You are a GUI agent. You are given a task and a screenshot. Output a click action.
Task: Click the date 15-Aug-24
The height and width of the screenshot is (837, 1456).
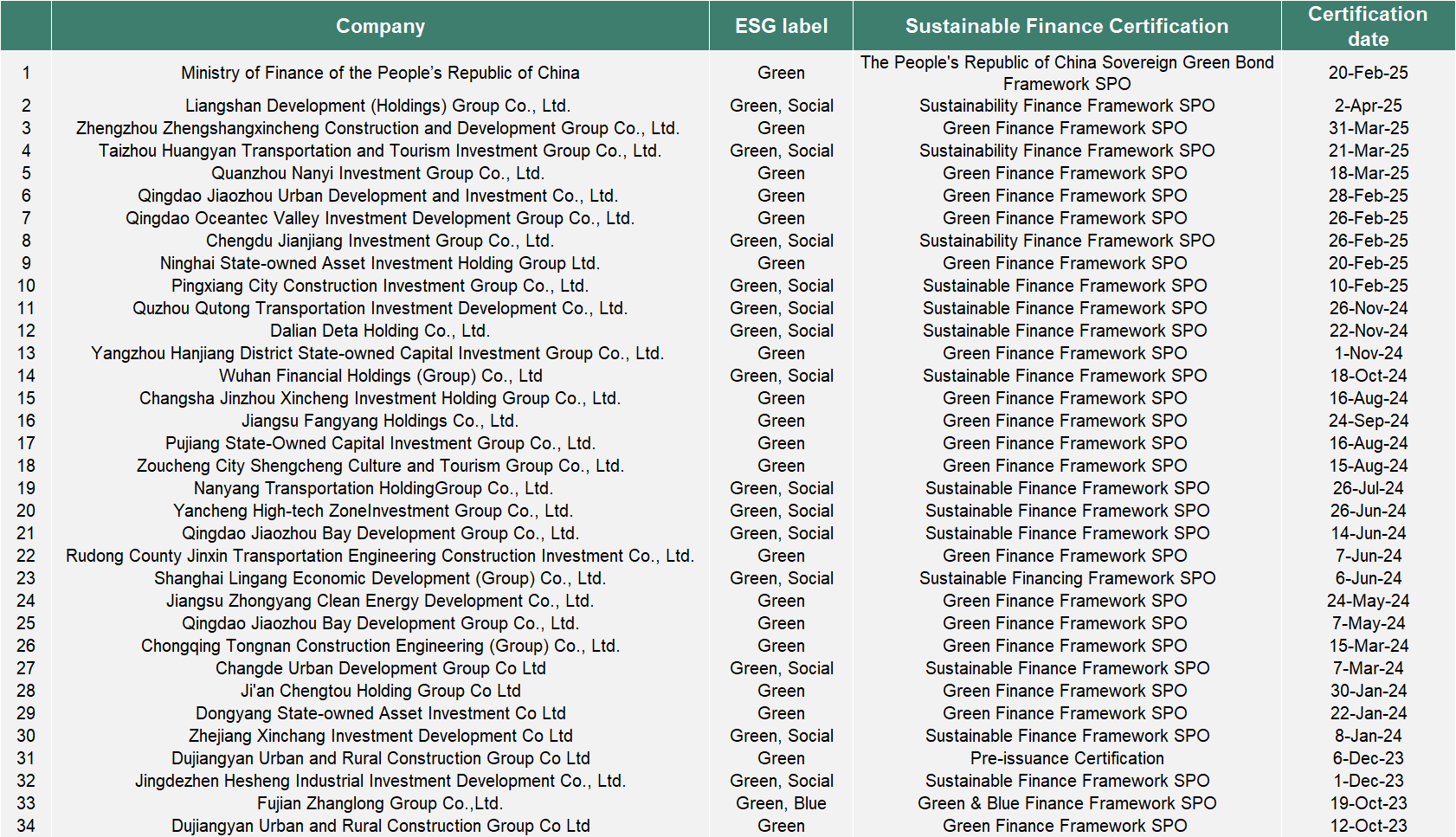(1368, 466)
